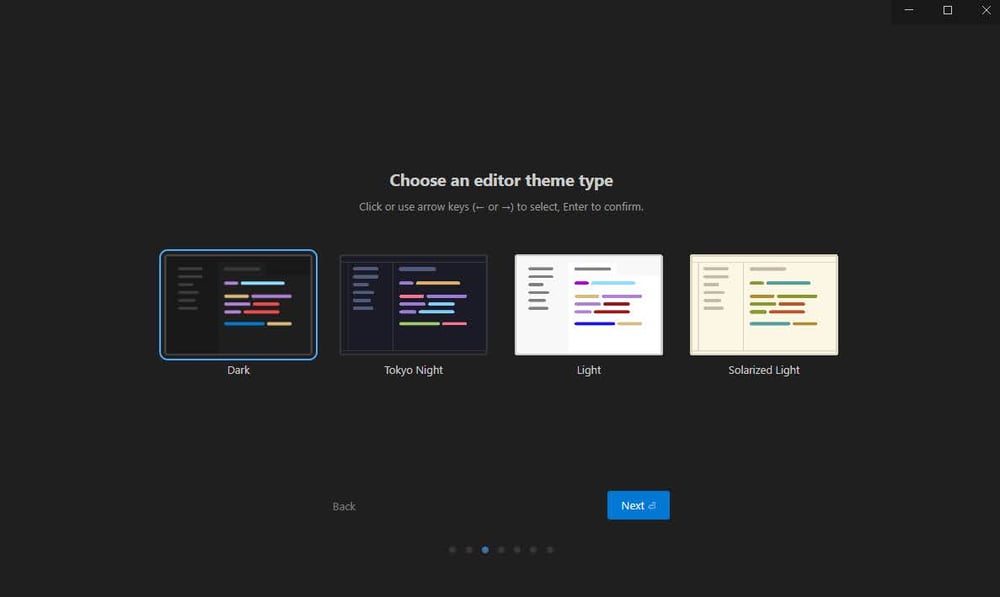
Task: Click the 'Dark' label text
Action: (x=238, y=370)
